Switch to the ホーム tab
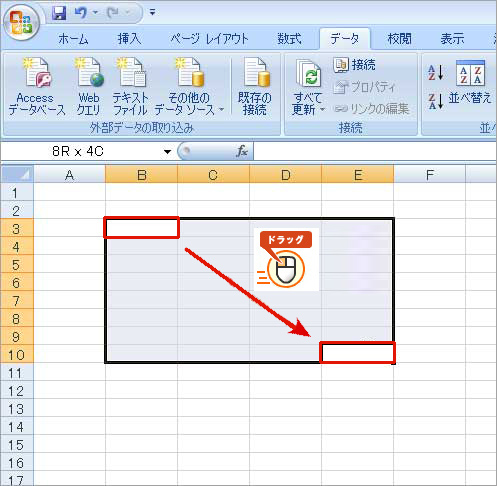Screen dimensions: 497x486 click(73, 39)
